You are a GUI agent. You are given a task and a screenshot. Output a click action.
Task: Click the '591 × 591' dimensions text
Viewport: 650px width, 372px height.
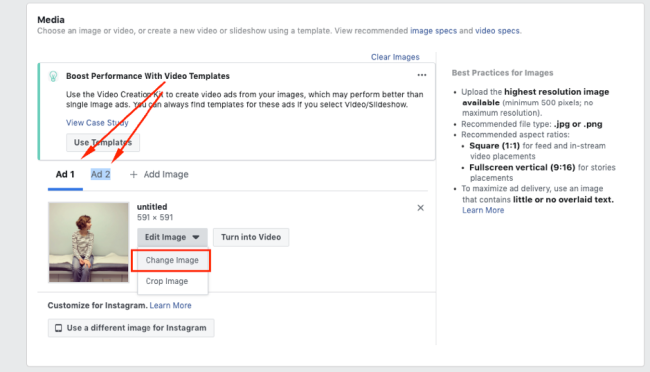click(155, 217)
